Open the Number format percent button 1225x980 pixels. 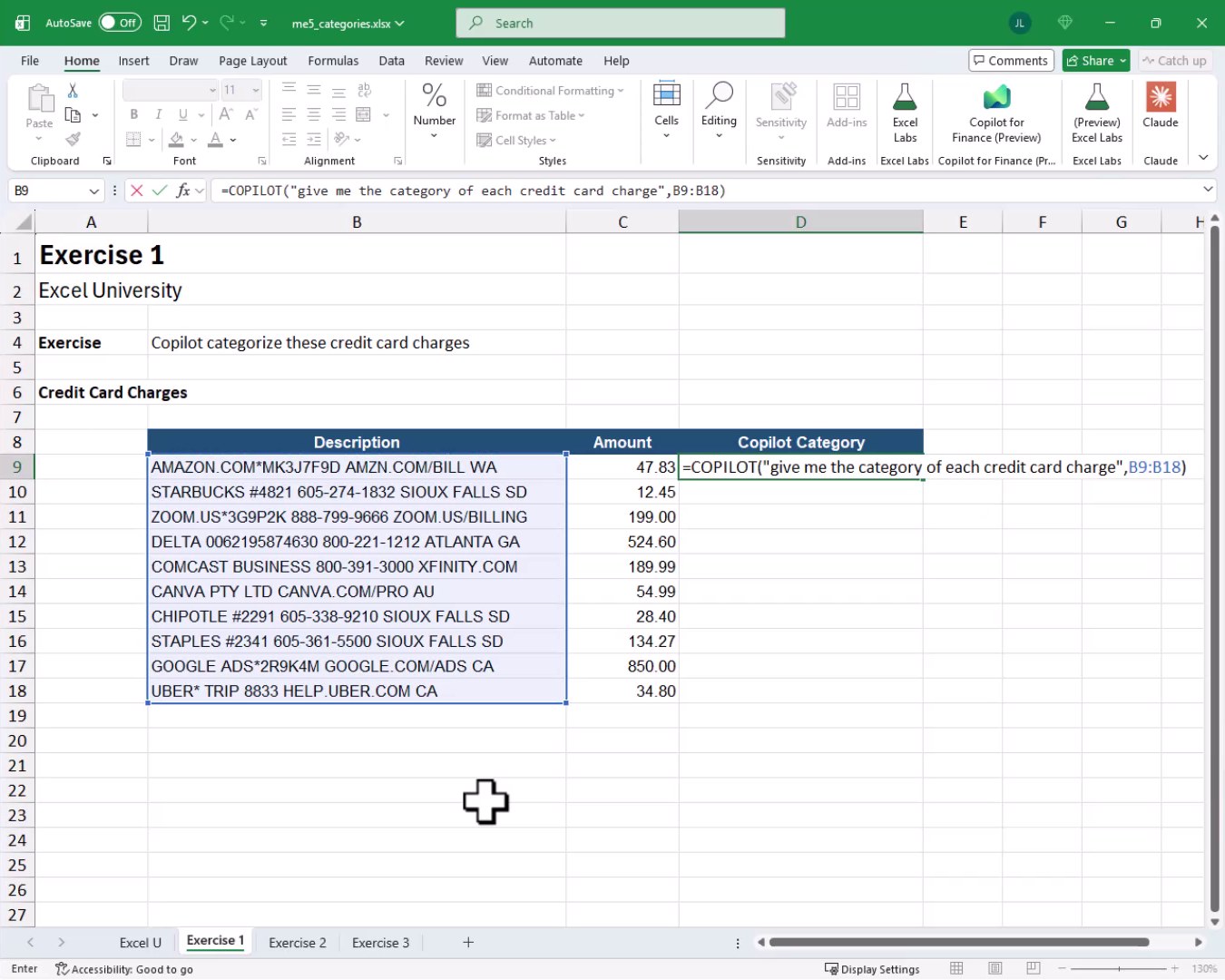pyautogui.click(x=435, y=109)
